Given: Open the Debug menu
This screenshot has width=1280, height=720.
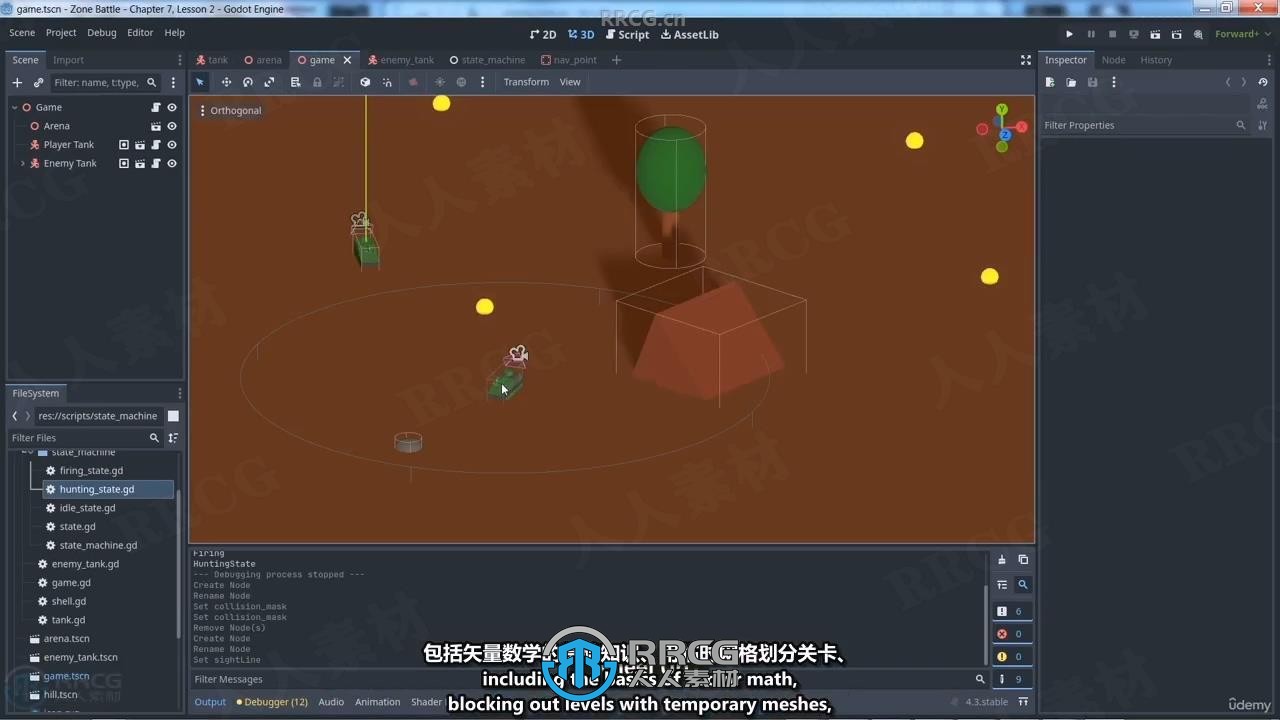Looking at the screenshot, I should 101,33.
